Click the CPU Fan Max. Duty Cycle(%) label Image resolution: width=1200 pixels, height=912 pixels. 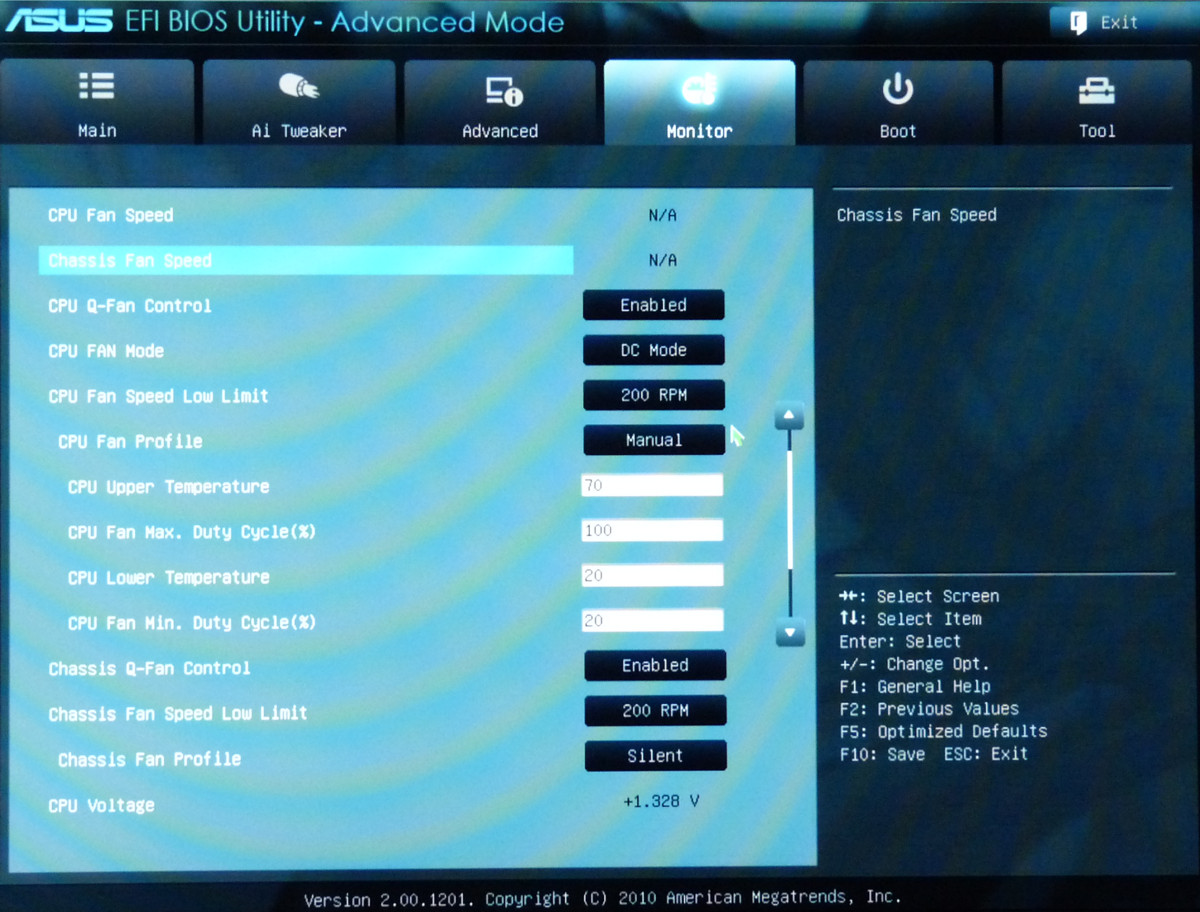click(192, 532)
